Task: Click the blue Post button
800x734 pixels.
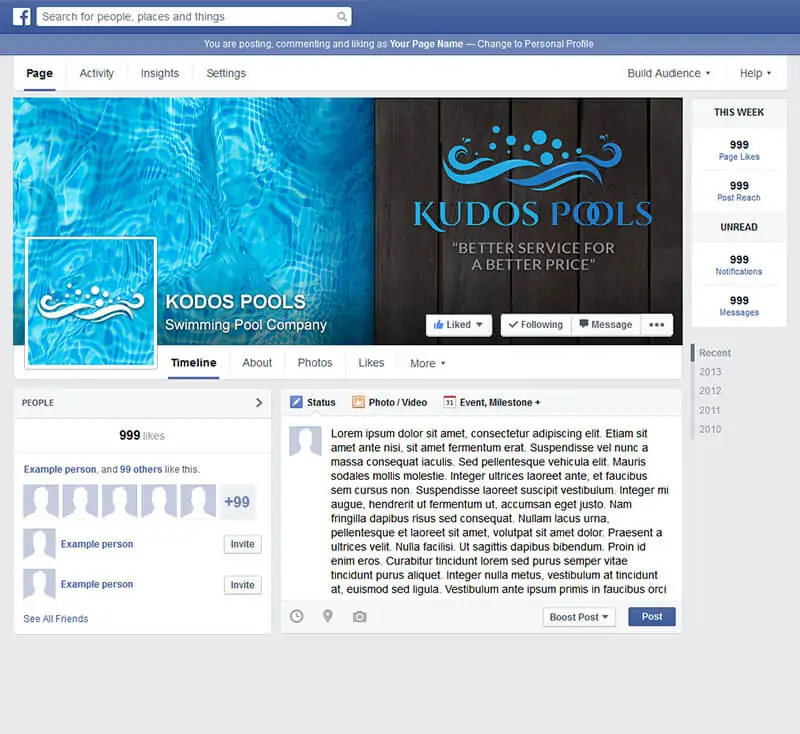Action: pos(652,617)
